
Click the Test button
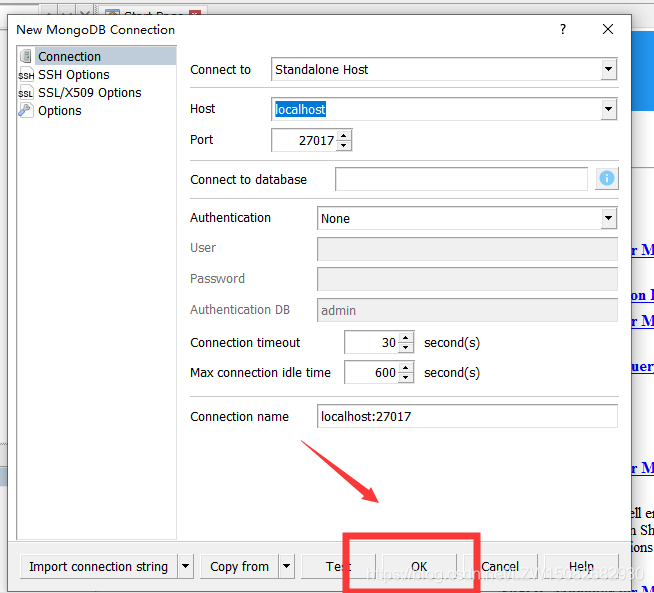pos(338,566)
